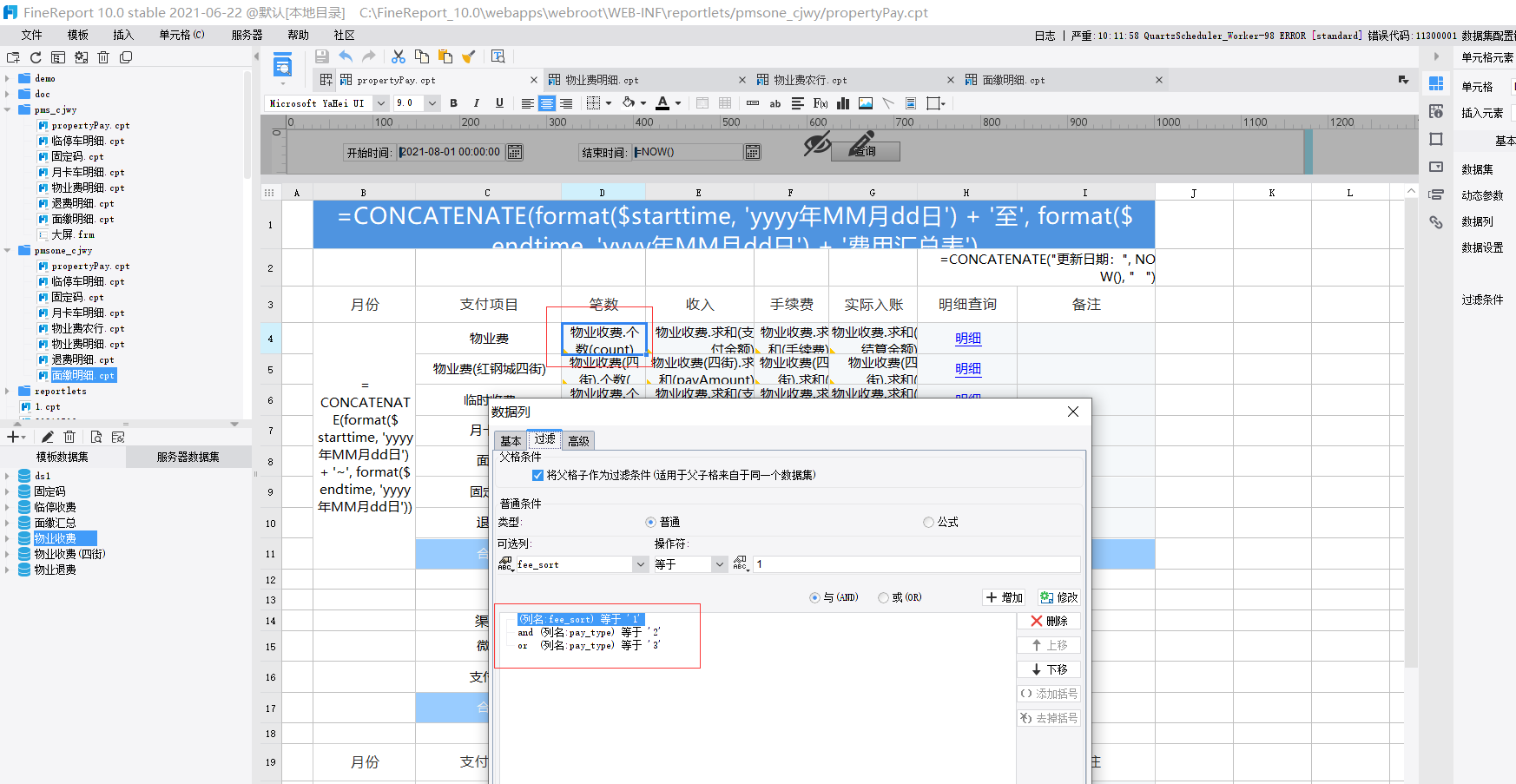Insert a formula with the F(x) icon
The image size is (1516, 784).
(x=821, y=103)
